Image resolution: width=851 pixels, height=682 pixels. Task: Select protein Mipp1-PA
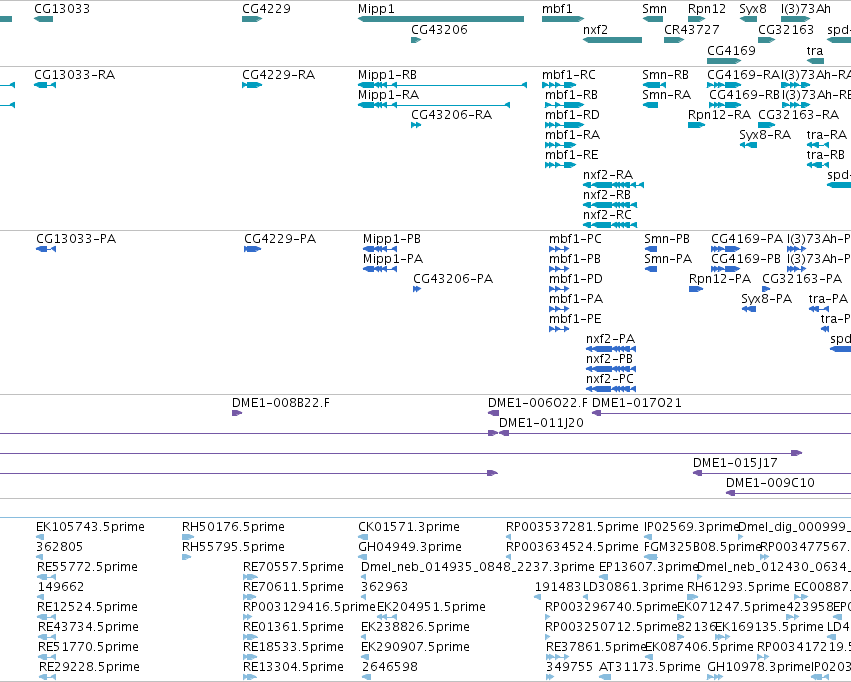point(393,259)
